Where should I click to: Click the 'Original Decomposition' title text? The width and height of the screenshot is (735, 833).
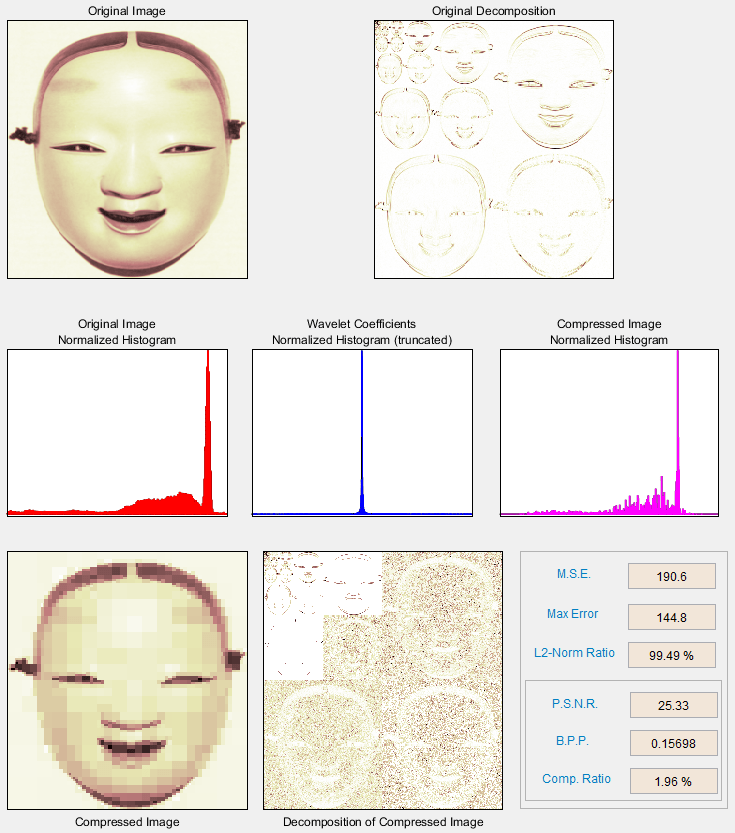494,11
